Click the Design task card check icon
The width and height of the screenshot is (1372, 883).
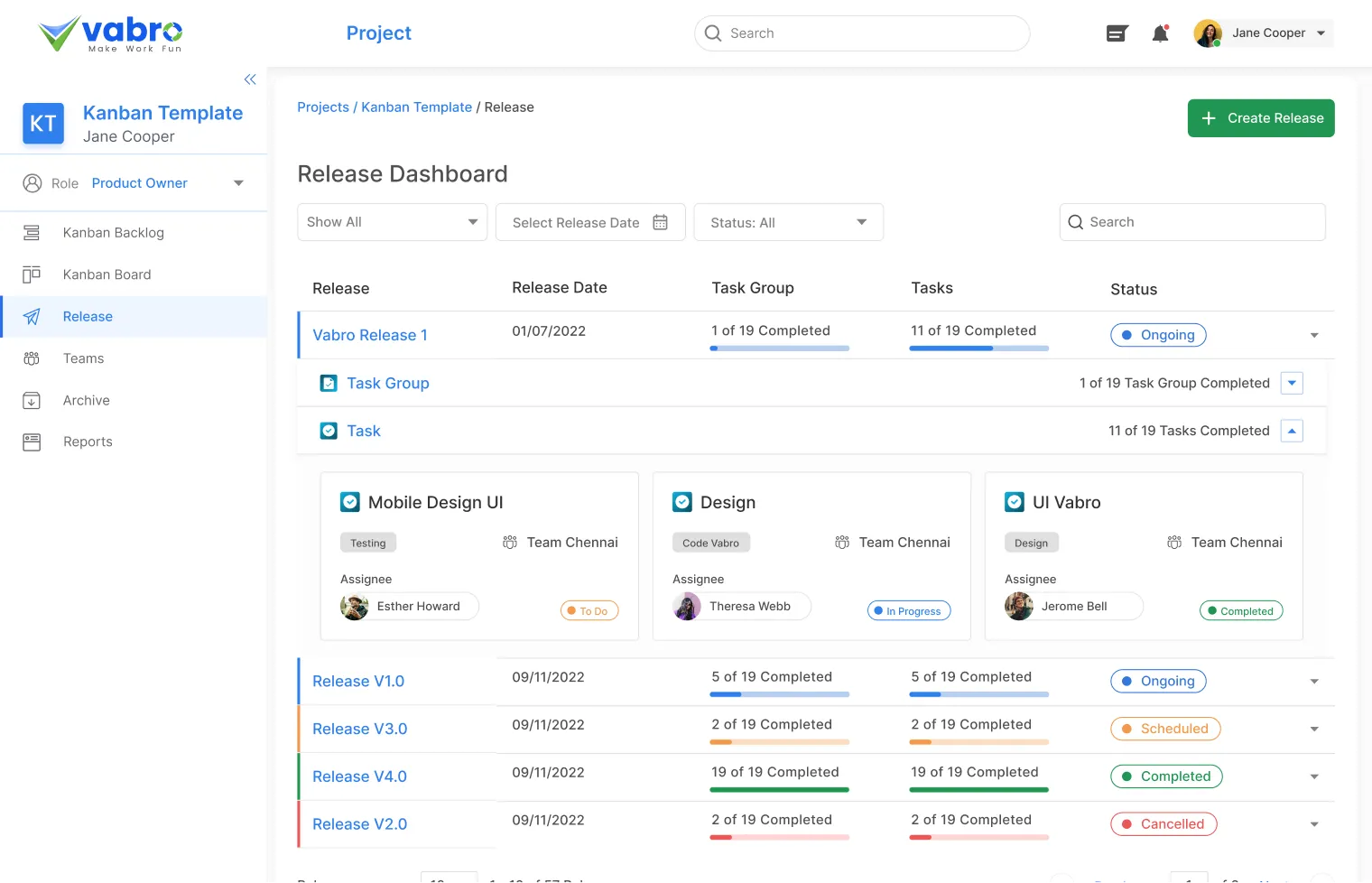682,502
